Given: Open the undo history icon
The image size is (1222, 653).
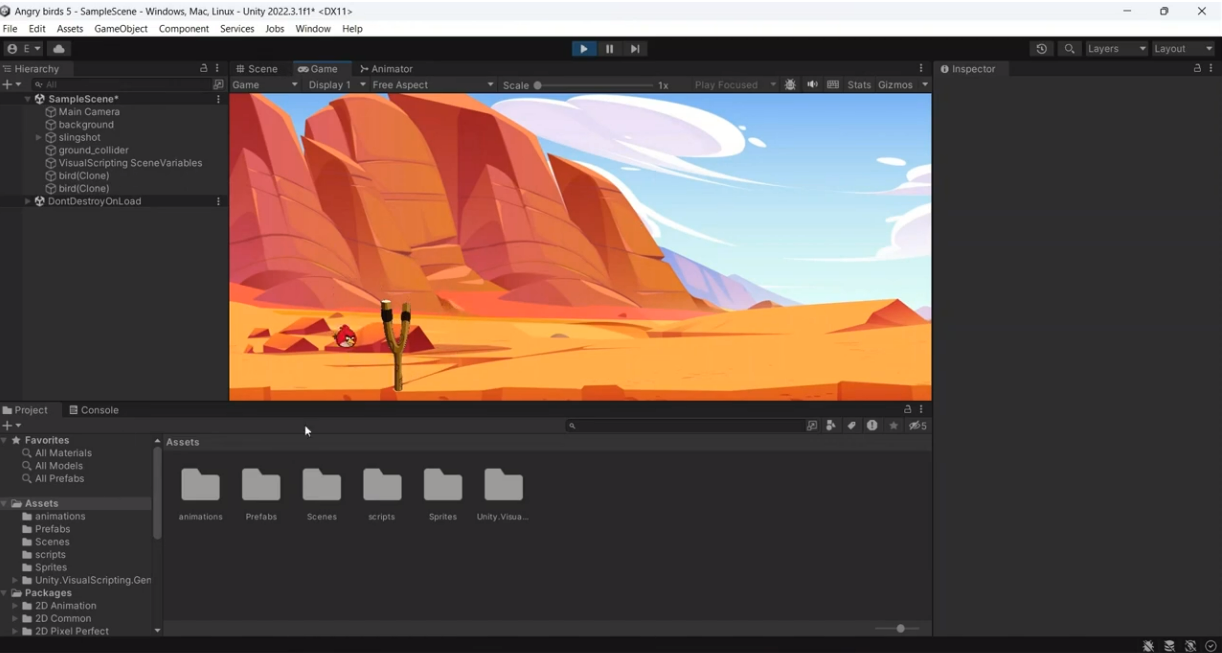Looking at the screenshot, I should [x=1041, y=49].
